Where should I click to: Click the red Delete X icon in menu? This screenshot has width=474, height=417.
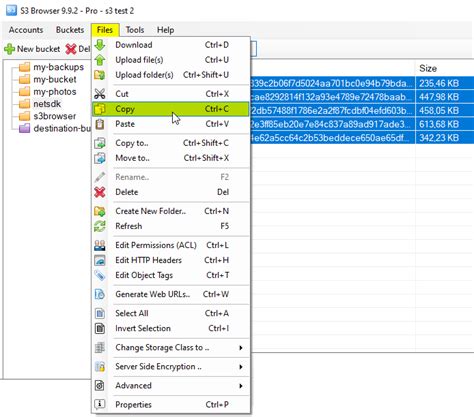tap(100, 192)
